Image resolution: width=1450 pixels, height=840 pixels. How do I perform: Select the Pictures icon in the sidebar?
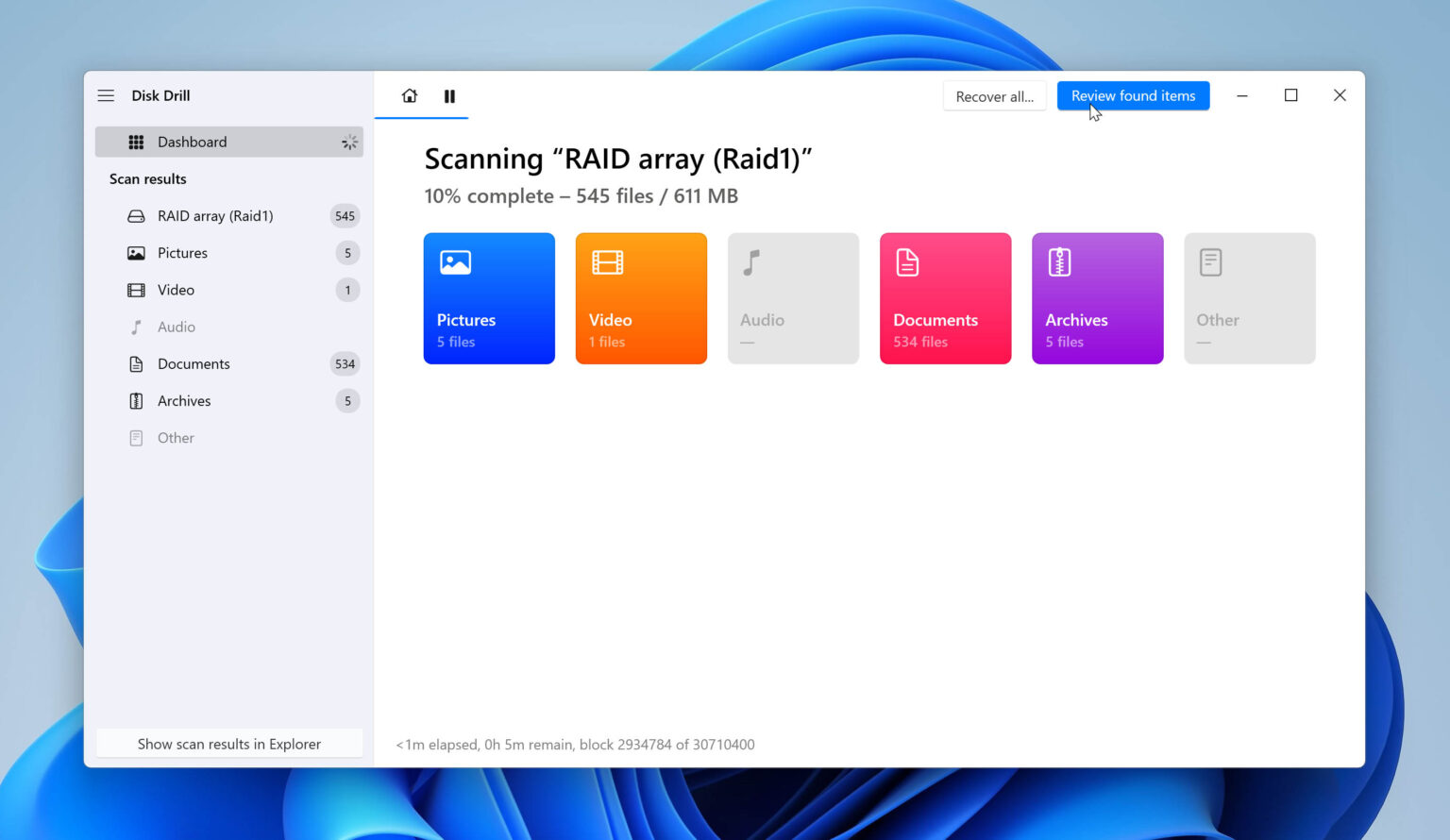click(136, 253)
